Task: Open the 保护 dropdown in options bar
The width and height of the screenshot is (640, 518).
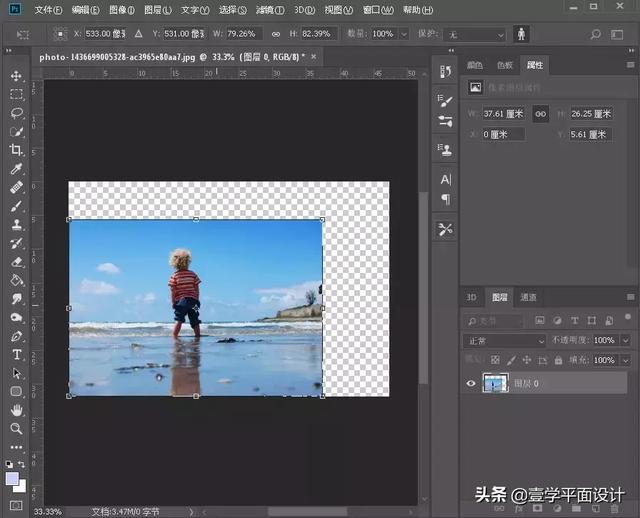Action: pos(476,34)
